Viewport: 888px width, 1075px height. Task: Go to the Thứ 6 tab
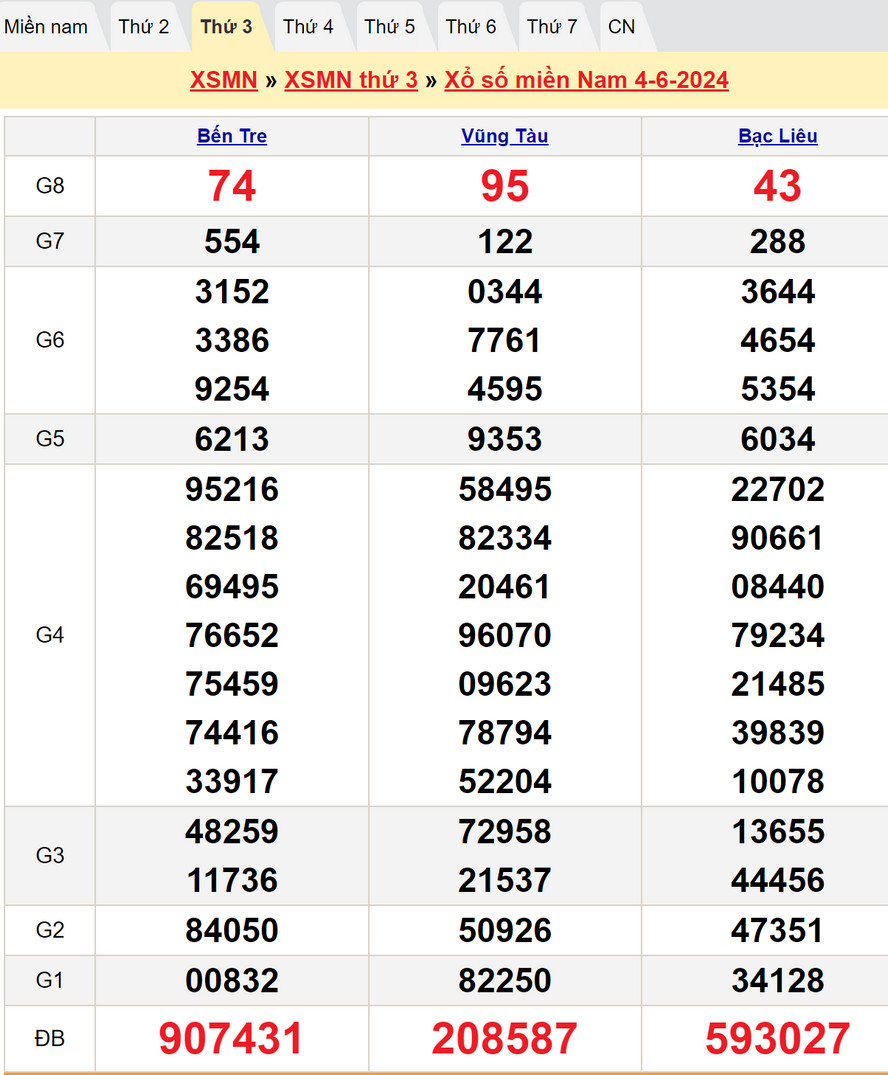[471, 27]
